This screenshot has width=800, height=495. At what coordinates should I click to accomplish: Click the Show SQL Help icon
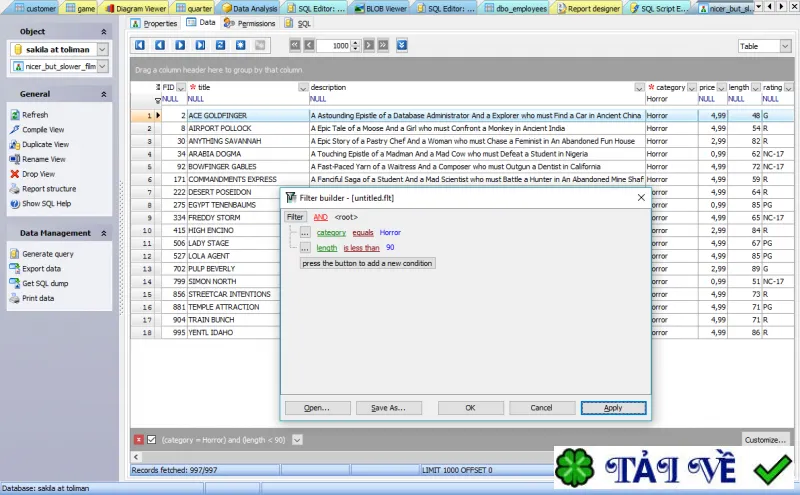[15, 204]
